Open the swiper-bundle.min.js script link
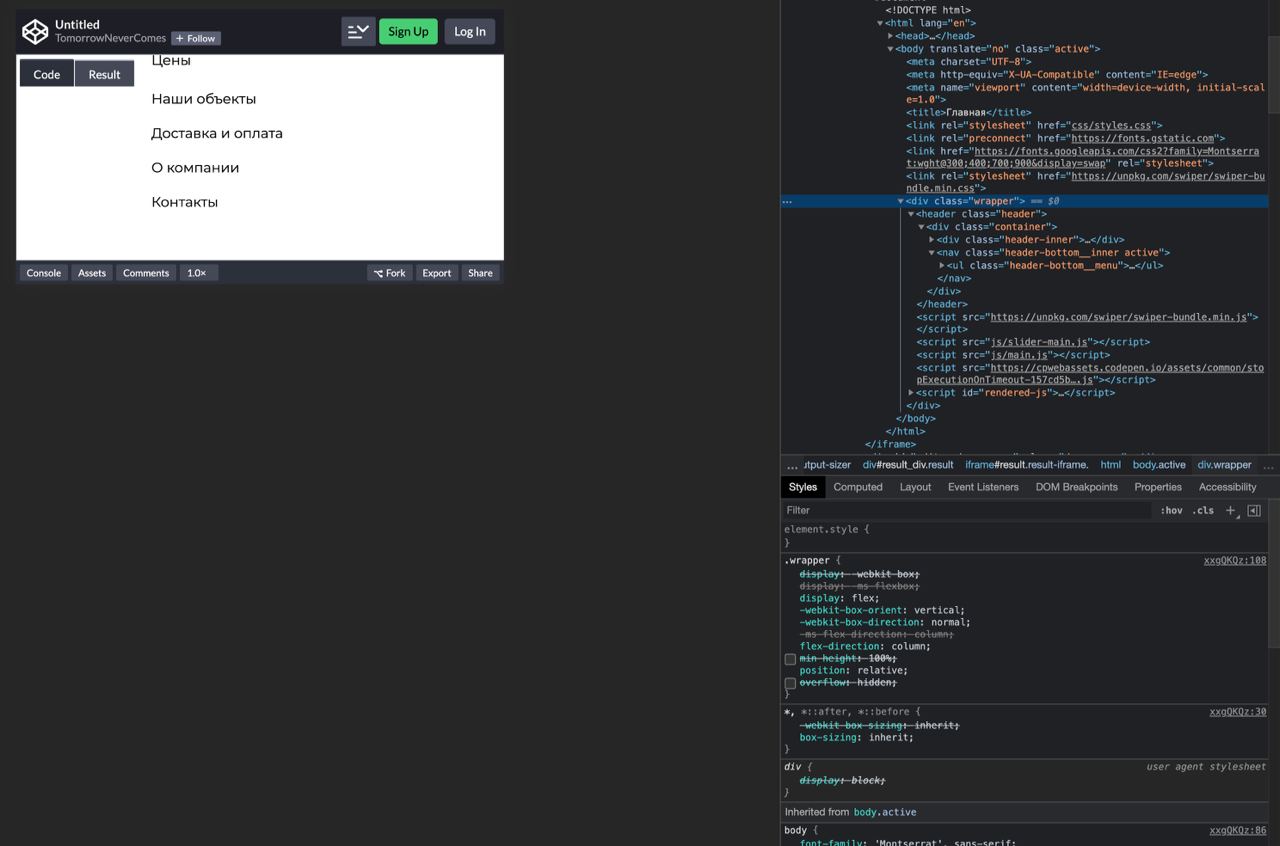This screenshot has height=846, width=1280. (1120, 317)
